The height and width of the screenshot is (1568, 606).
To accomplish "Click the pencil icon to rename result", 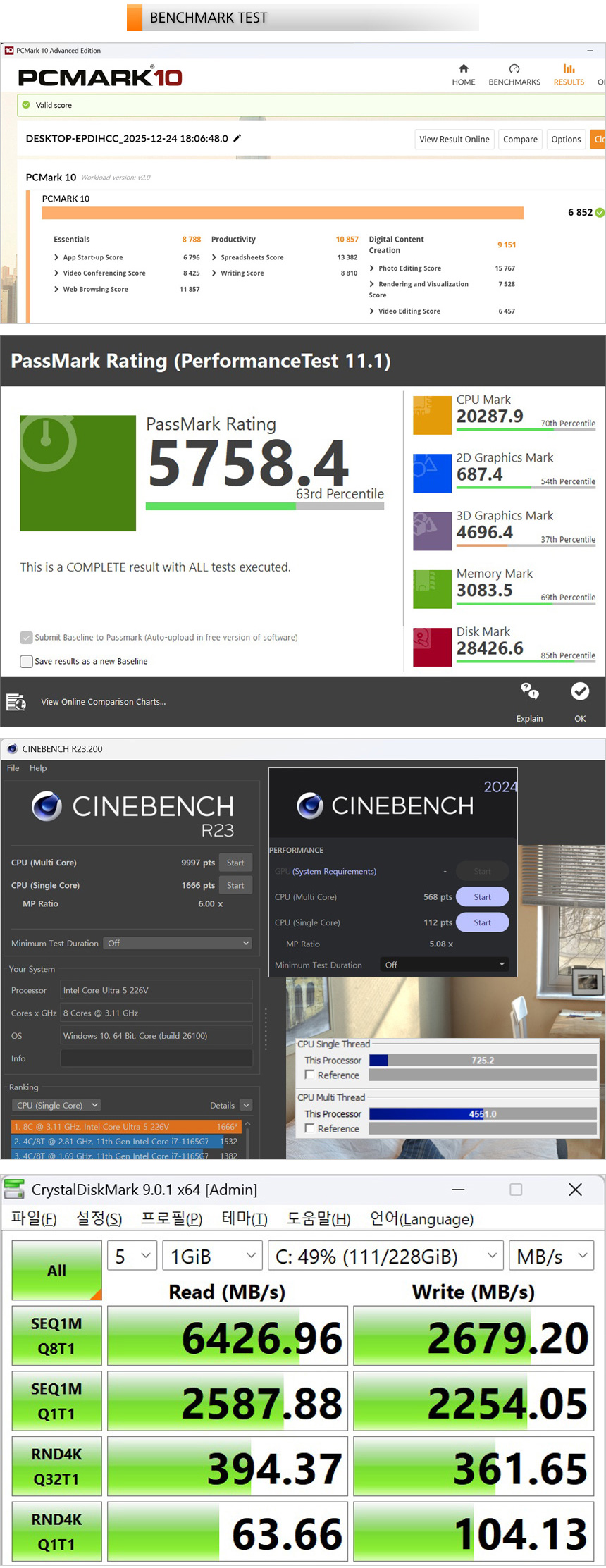I will coord(237,138).
